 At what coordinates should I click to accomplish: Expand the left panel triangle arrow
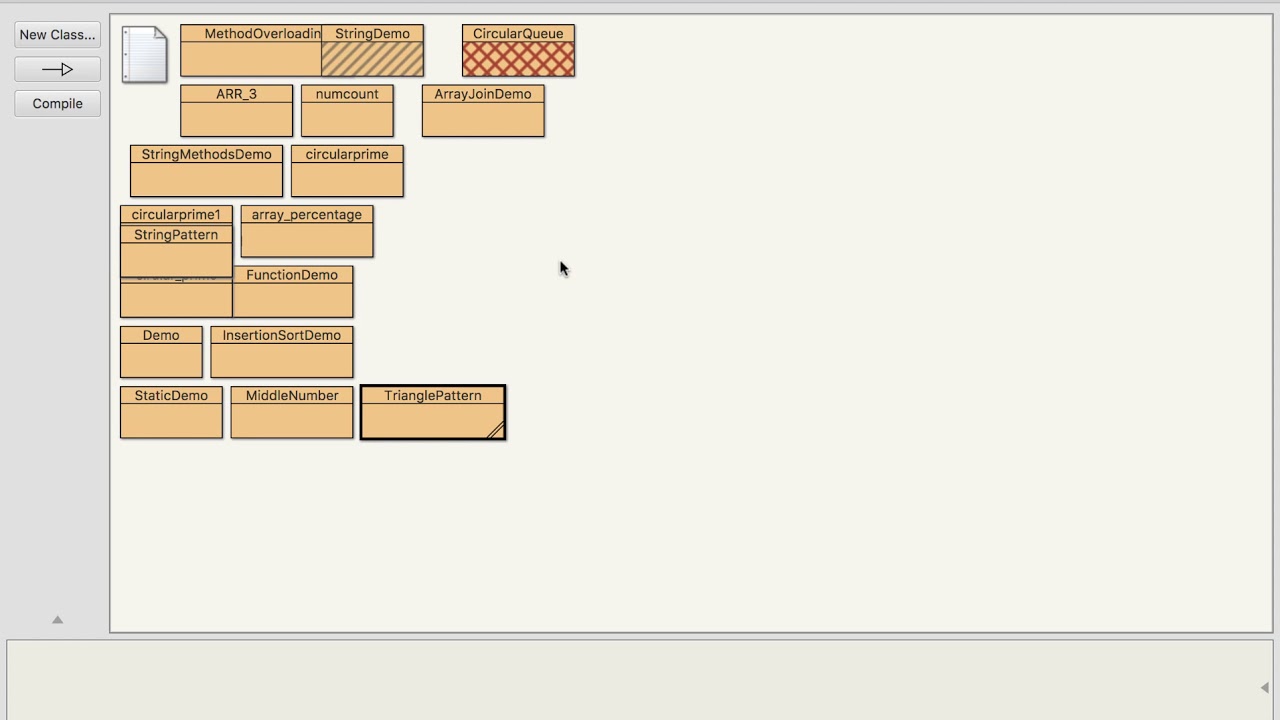pyautogui.click(x=57, y=620)
